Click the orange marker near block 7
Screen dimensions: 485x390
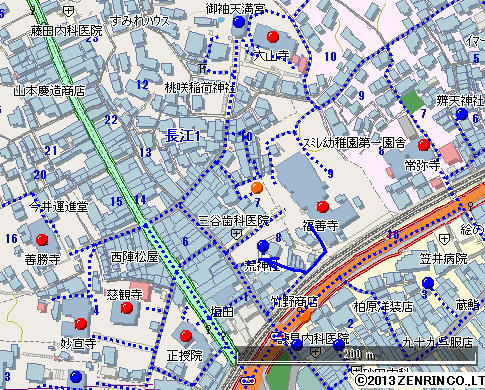pos(257,188)
